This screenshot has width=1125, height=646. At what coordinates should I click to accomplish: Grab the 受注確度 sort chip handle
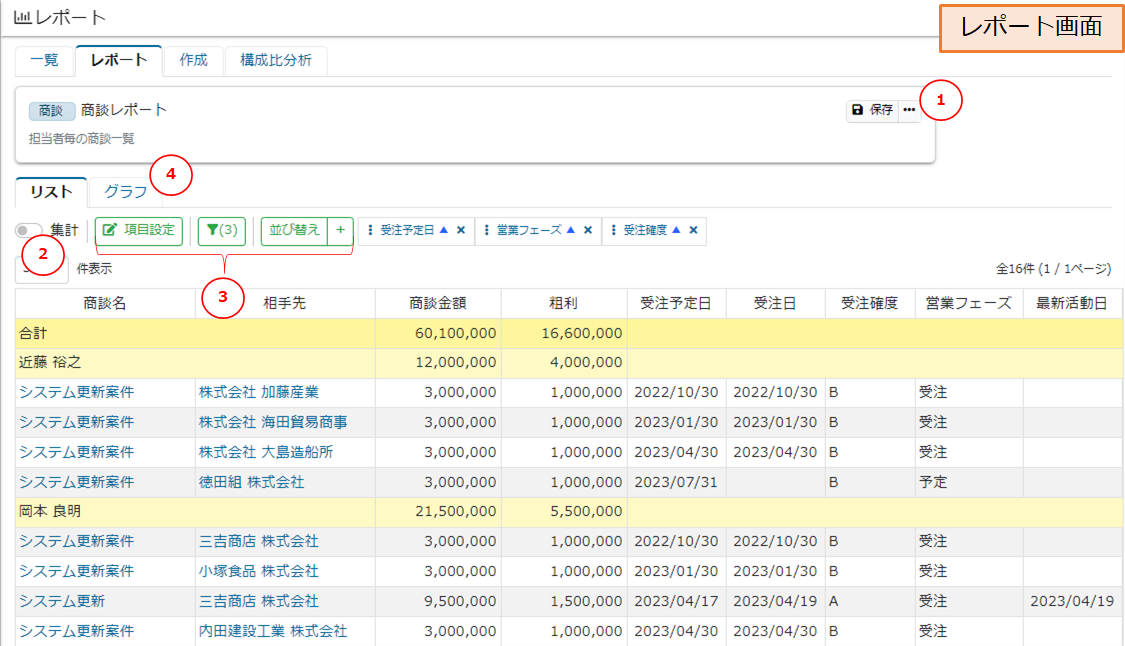pos(613,230)
